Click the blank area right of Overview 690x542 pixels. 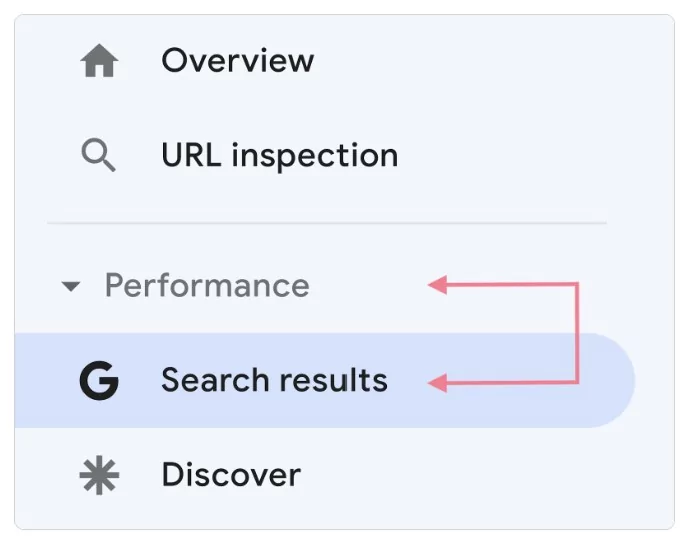tap(480, 61)
